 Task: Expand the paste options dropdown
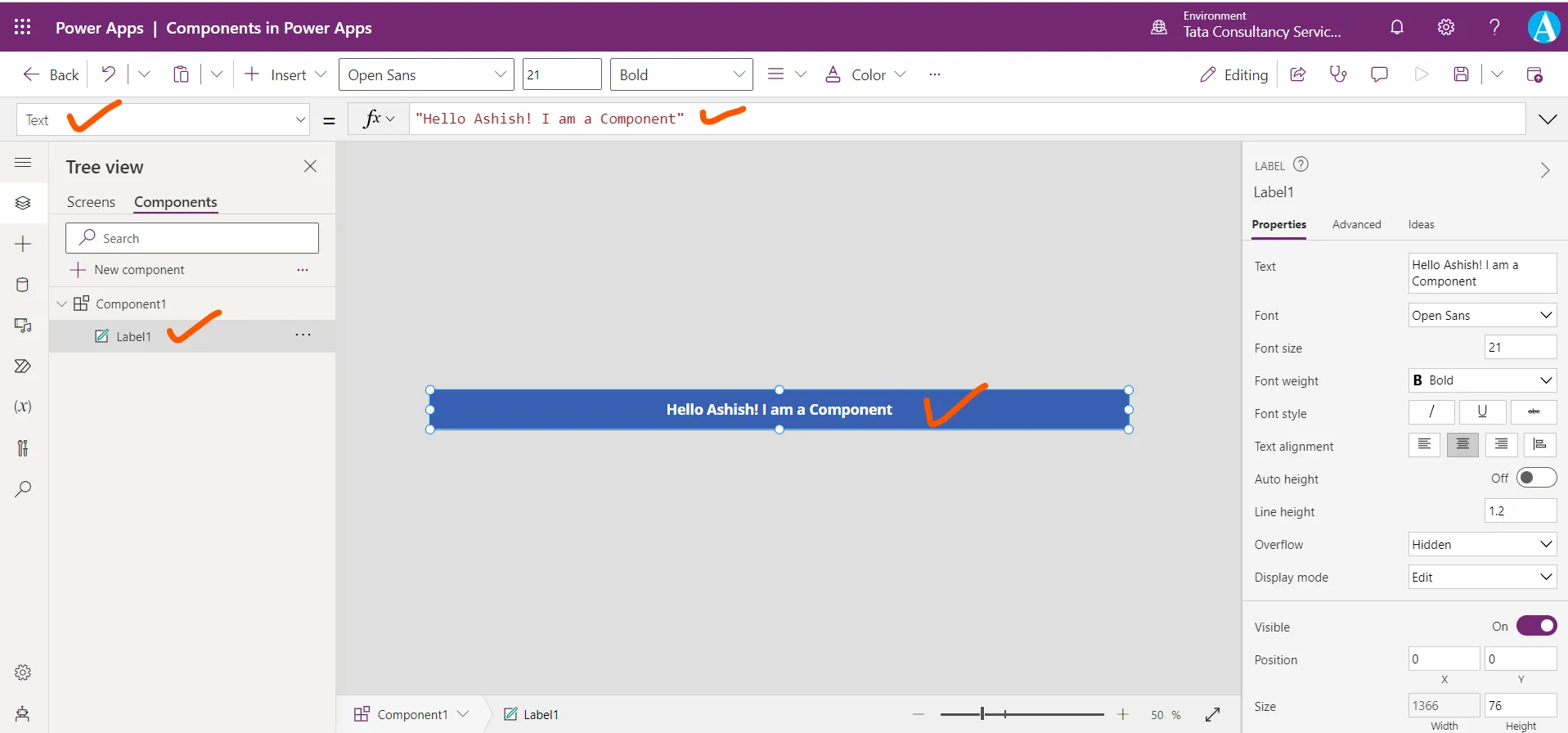(x=217, y=74)
